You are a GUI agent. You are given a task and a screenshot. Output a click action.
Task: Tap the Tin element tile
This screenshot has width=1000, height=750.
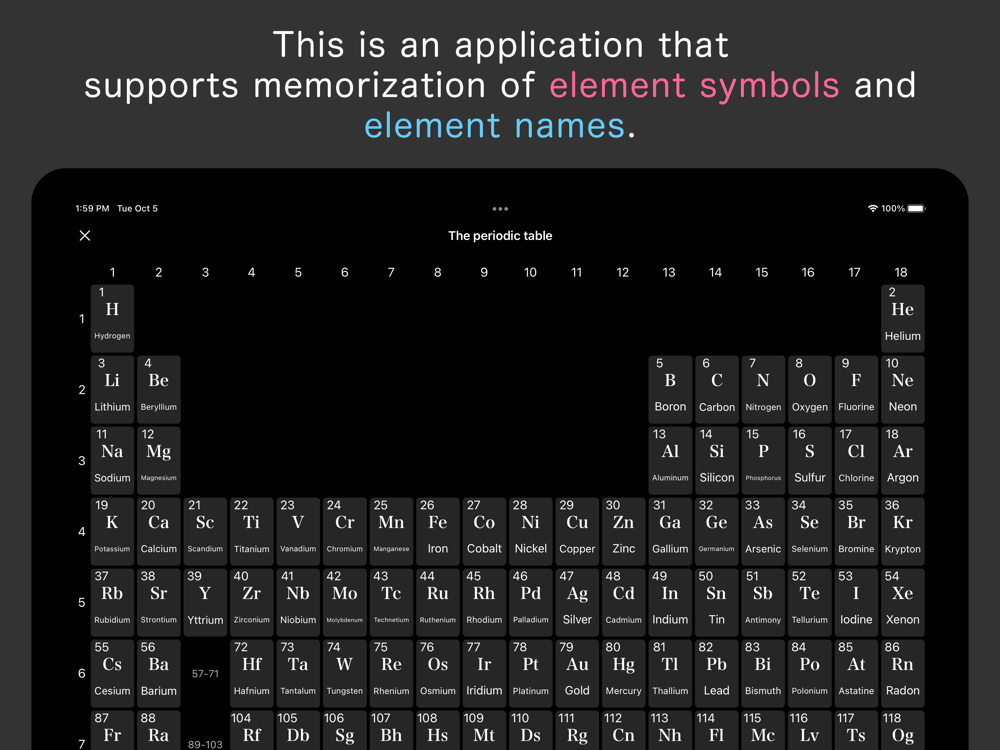coord(717,603)
